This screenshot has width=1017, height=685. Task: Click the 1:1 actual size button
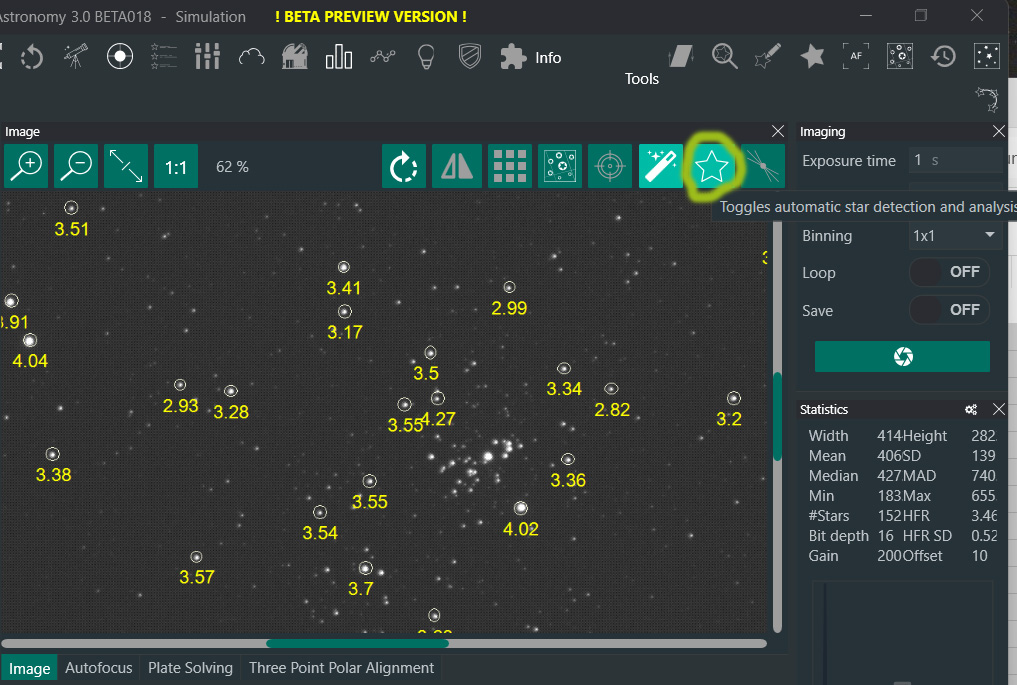[x=176, y=167]
